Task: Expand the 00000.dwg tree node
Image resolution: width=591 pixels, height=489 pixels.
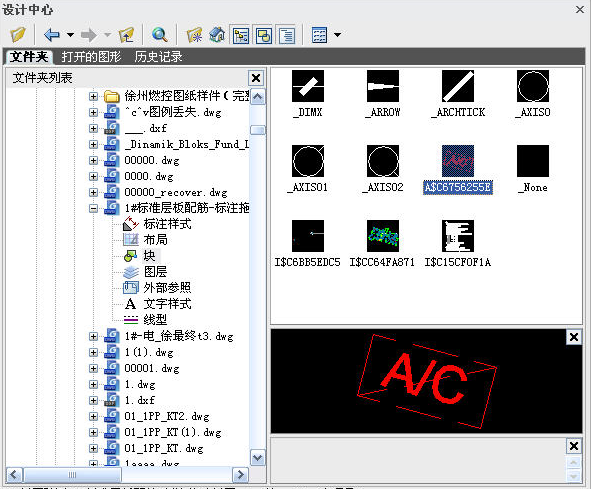Action: [x=93, y=160]
